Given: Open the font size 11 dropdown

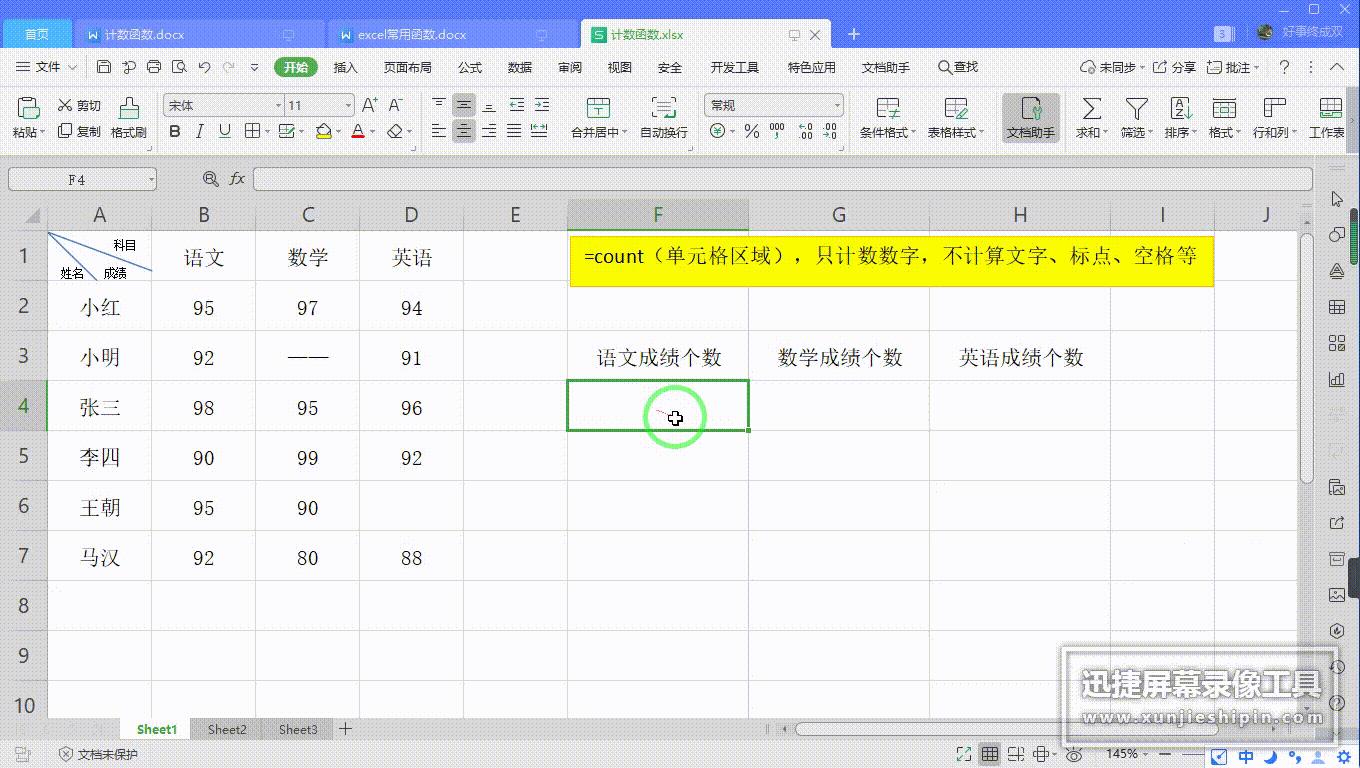Looking at the screenshot, I should pos(348,105).
